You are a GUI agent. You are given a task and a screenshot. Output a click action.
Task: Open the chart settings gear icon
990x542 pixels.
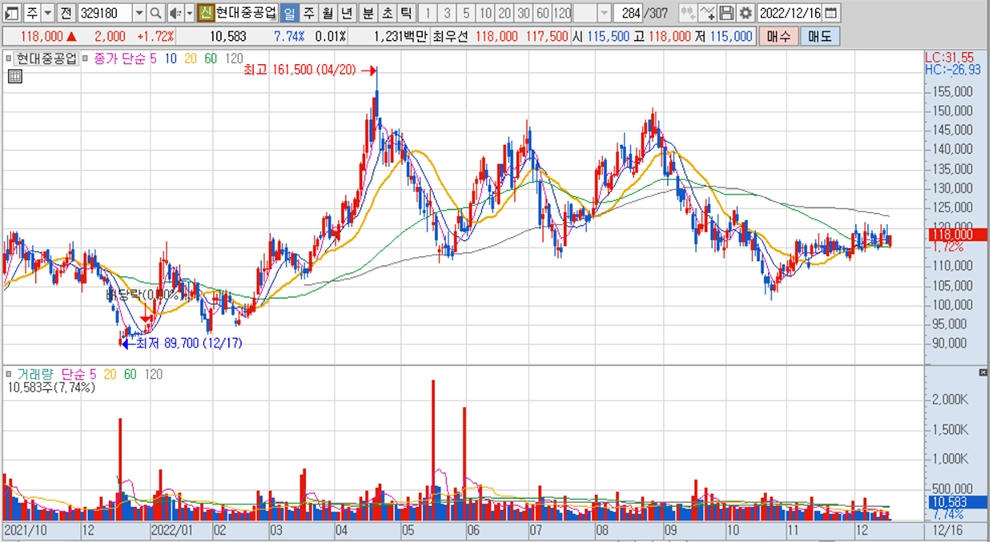pyautogui.click(x=745, y=13)
